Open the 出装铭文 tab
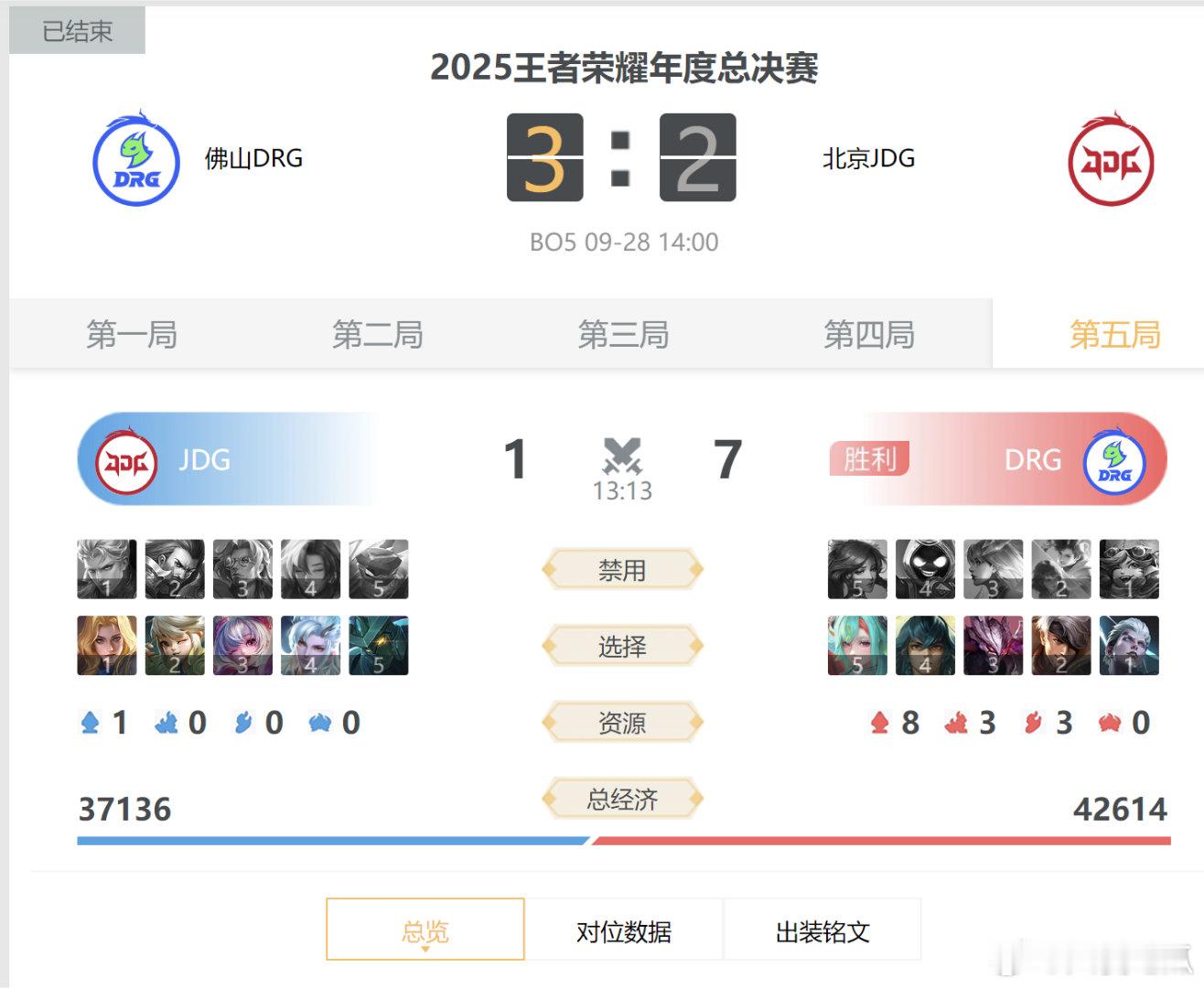 (822, 931)
